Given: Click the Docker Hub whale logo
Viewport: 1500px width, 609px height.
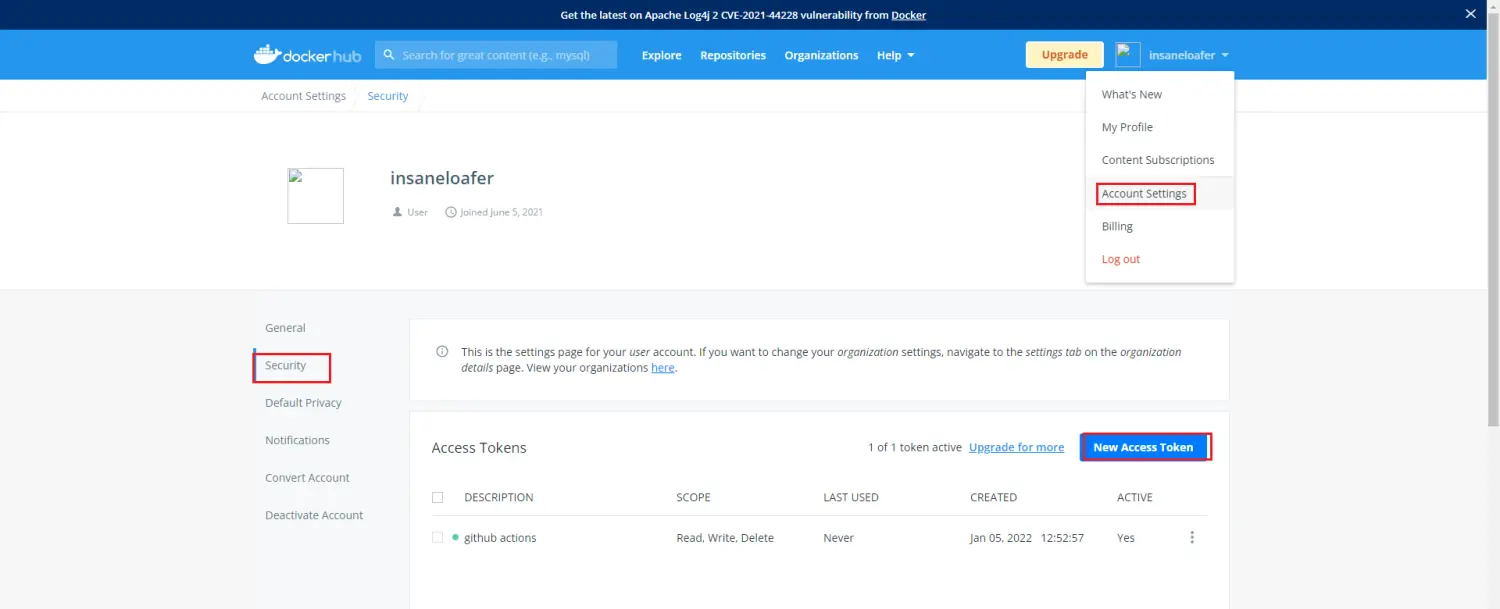Looking at the screenshot, I should coord(307,54).
